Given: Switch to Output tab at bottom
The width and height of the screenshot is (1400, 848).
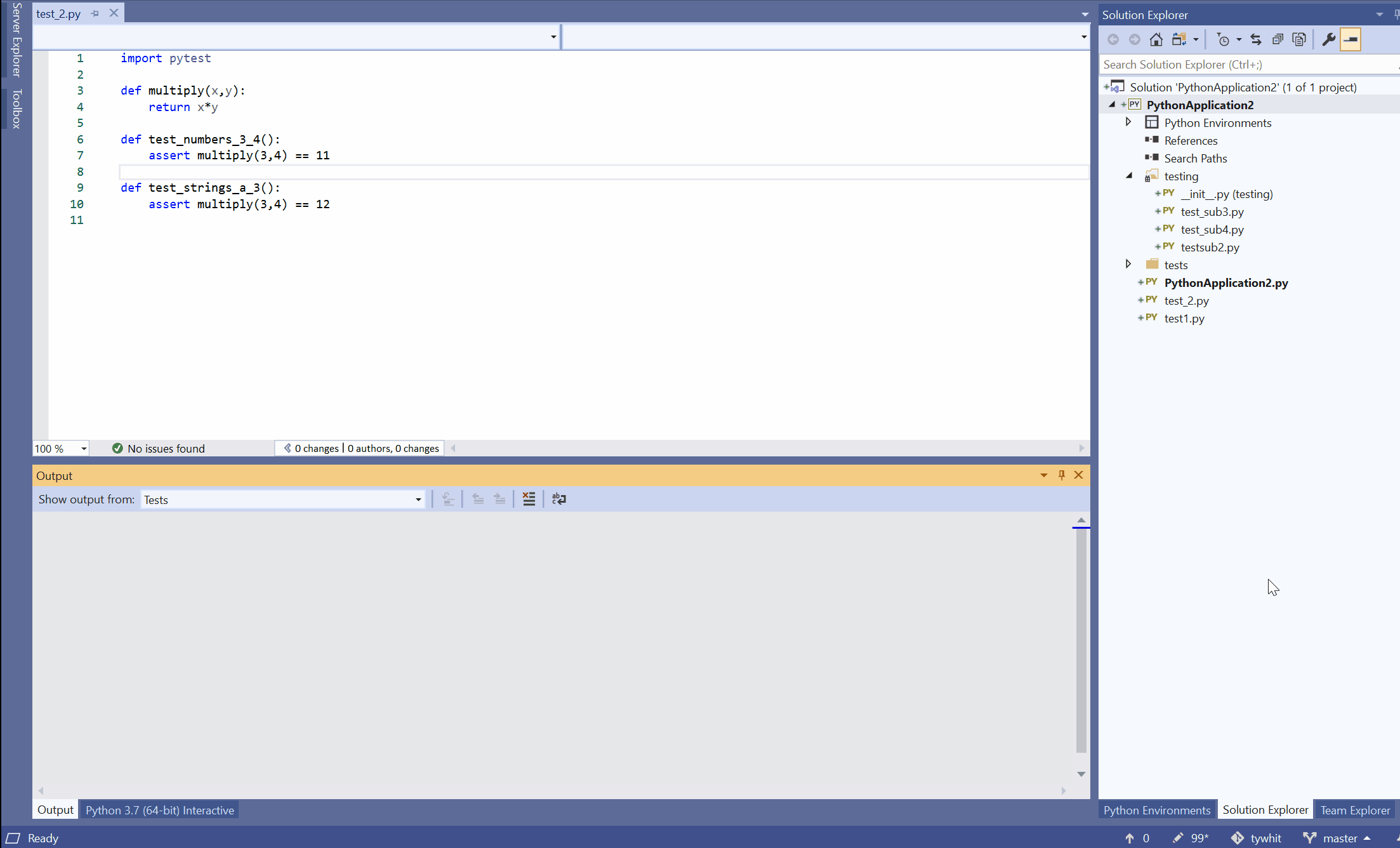Looking at the screenshot, I should (54, 810).
